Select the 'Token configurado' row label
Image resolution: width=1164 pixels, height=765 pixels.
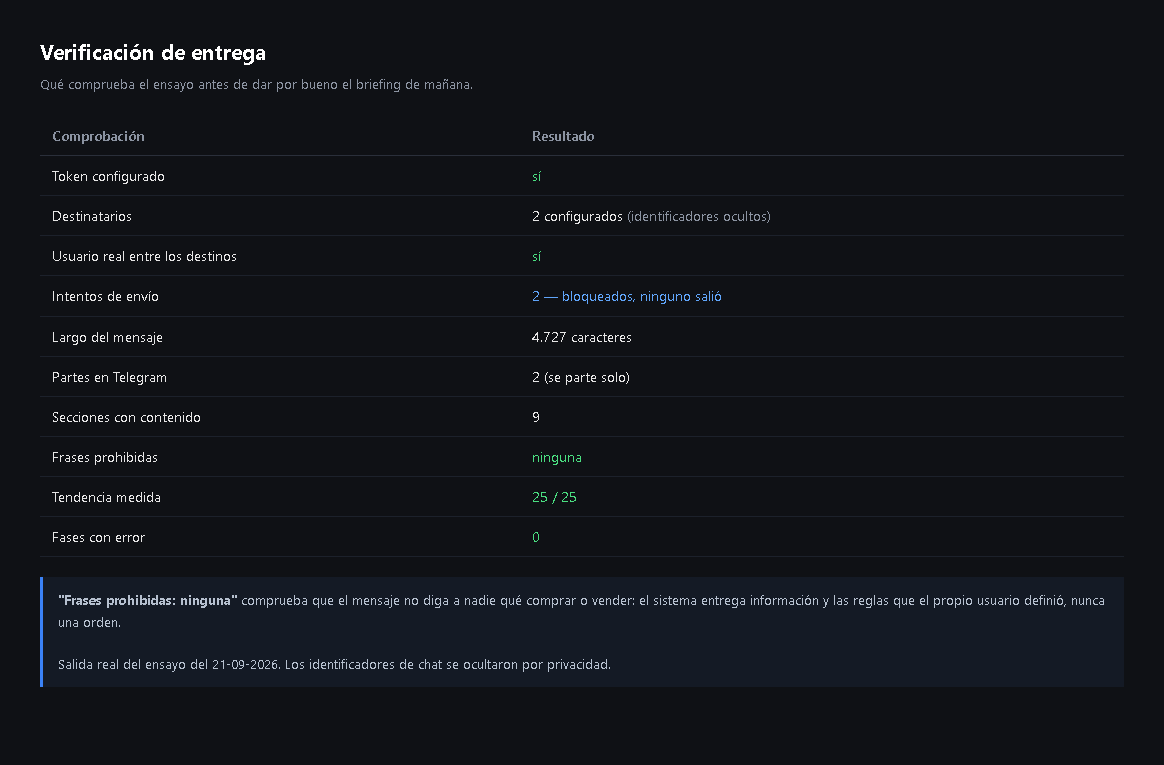point(108,177)
